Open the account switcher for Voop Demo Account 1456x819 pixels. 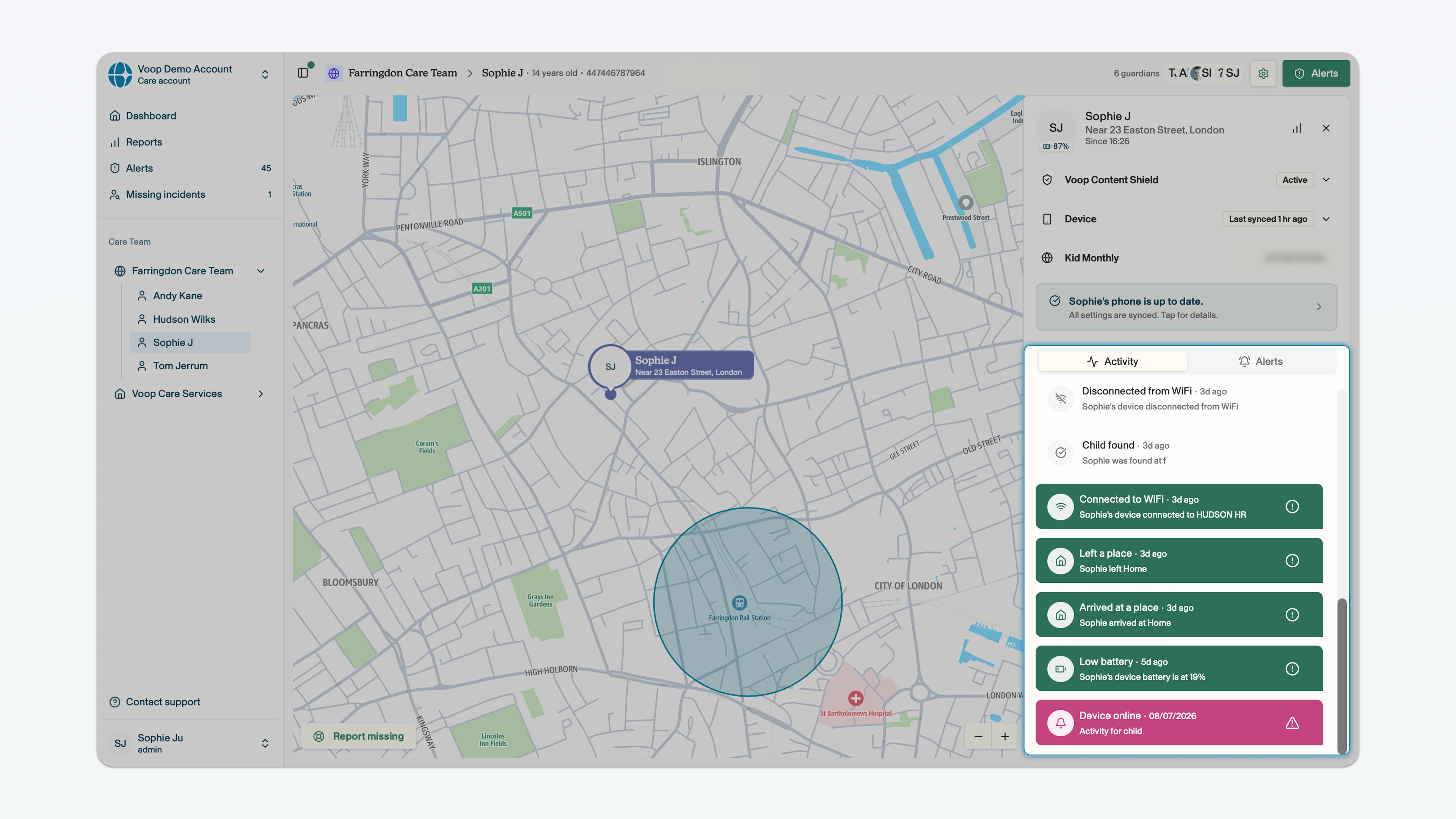coord(265,75)
